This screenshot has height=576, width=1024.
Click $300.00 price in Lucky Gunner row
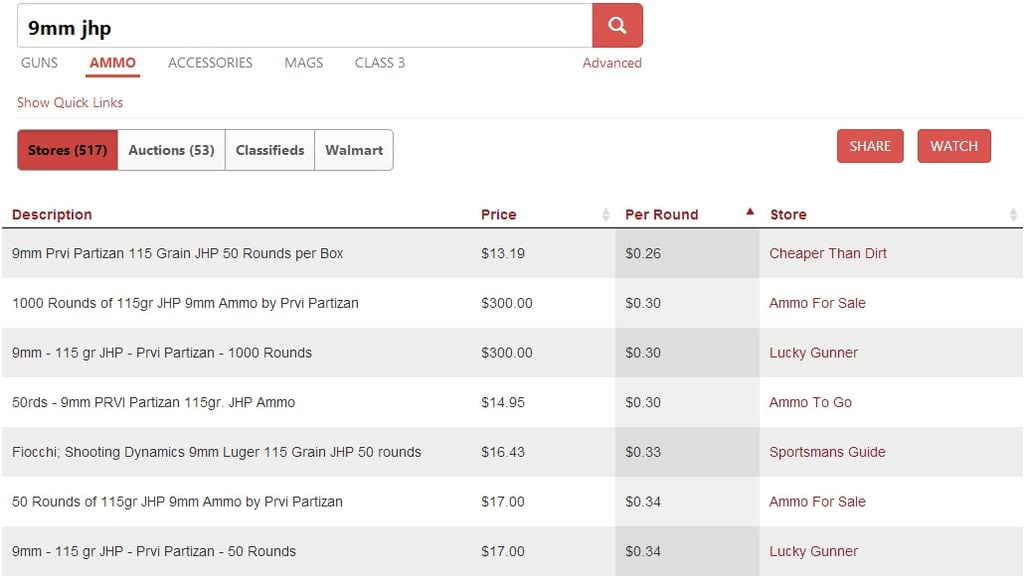507,353
